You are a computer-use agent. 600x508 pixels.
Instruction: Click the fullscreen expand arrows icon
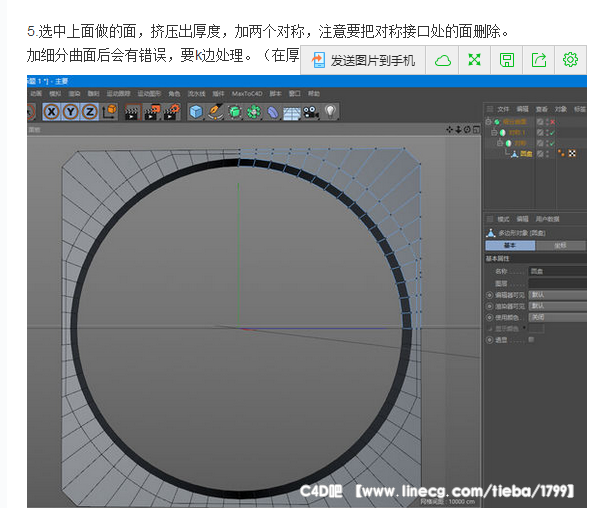474,60
